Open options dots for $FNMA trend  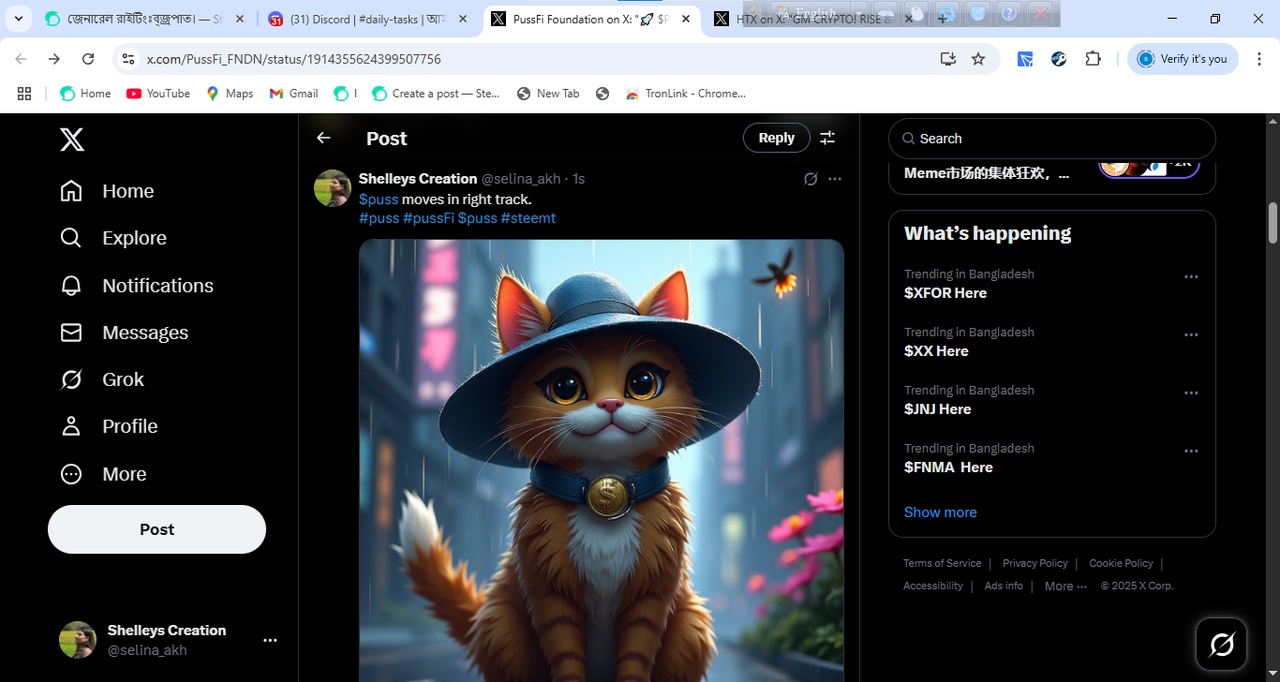(1191, 451)
